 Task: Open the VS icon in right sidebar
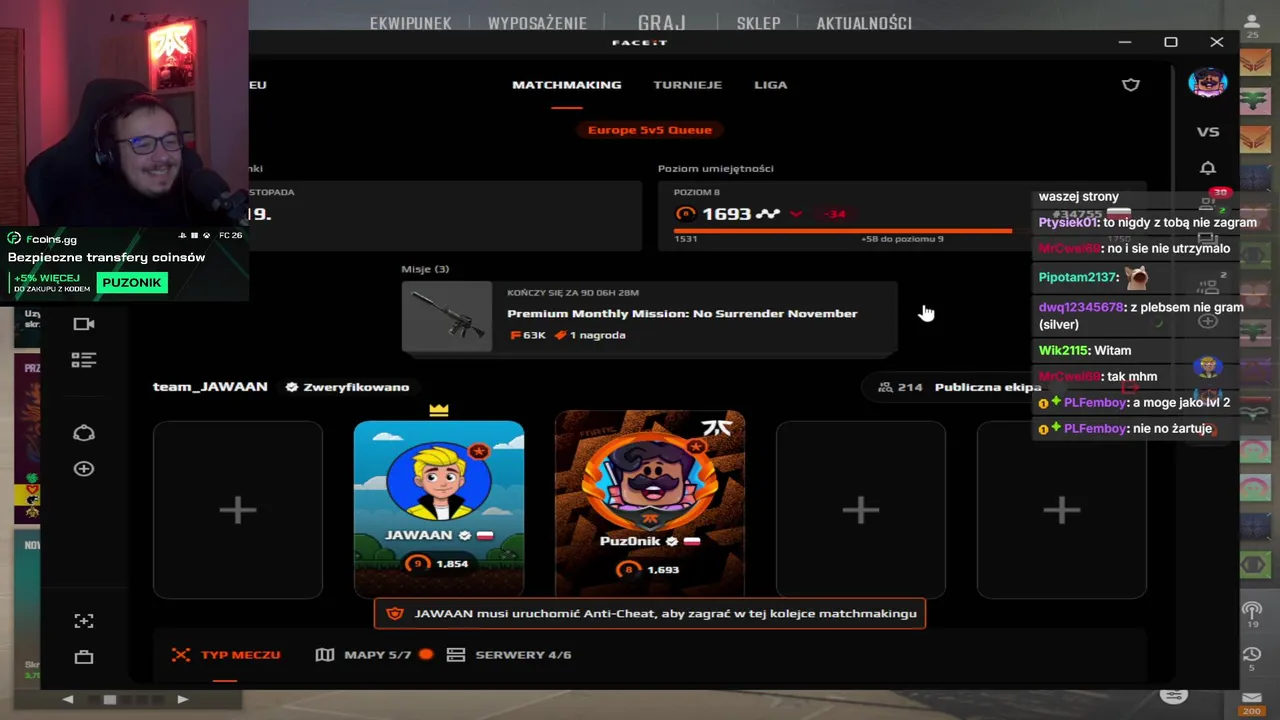1208,132
